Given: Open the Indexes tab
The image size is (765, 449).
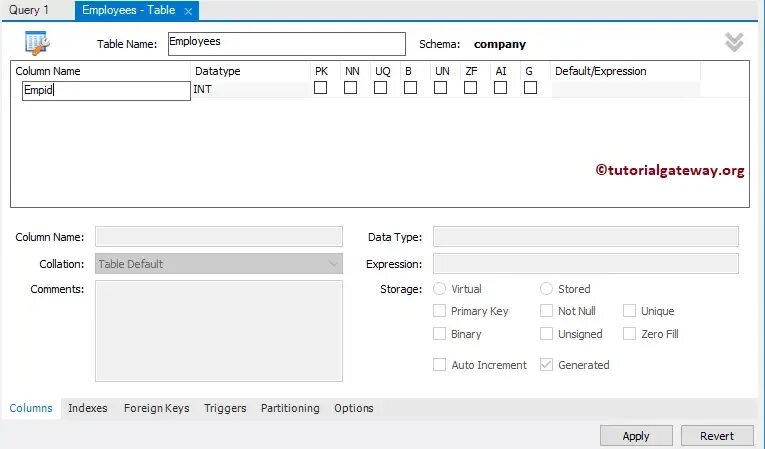Looking at the screenshot, I should [x=88, y=408].
